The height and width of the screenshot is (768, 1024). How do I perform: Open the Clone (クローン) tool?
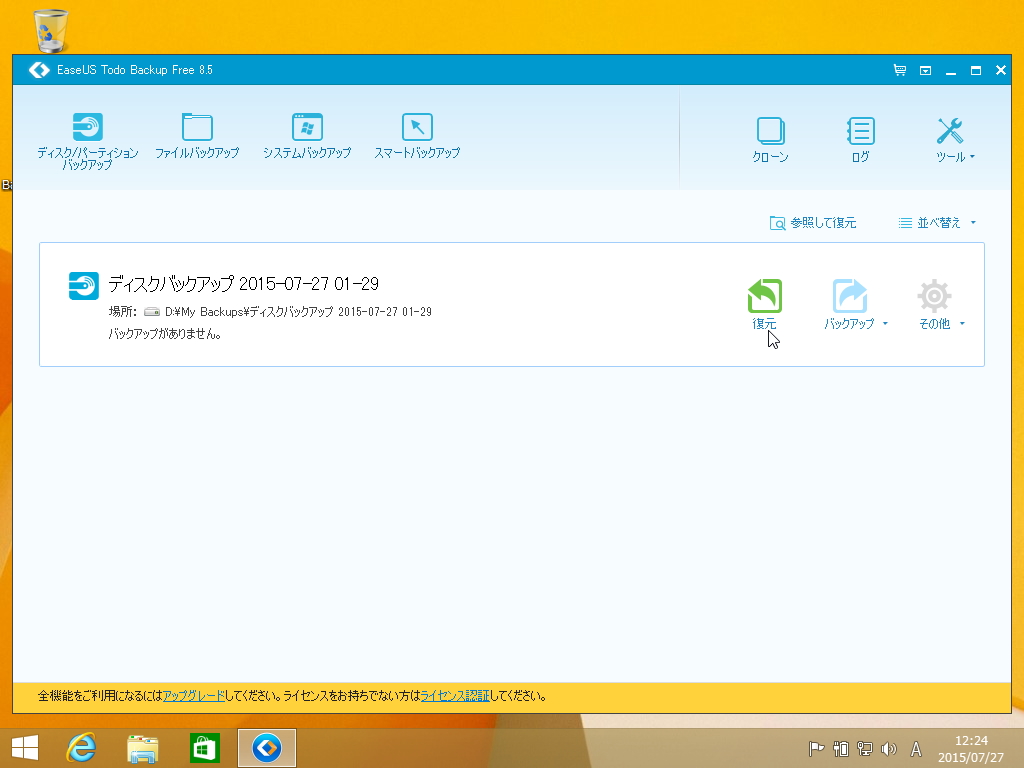[771, 140]
